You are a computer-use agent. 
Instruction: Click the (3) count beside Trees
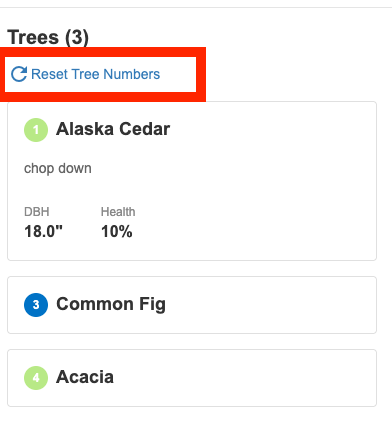click(x=77, y=37)
